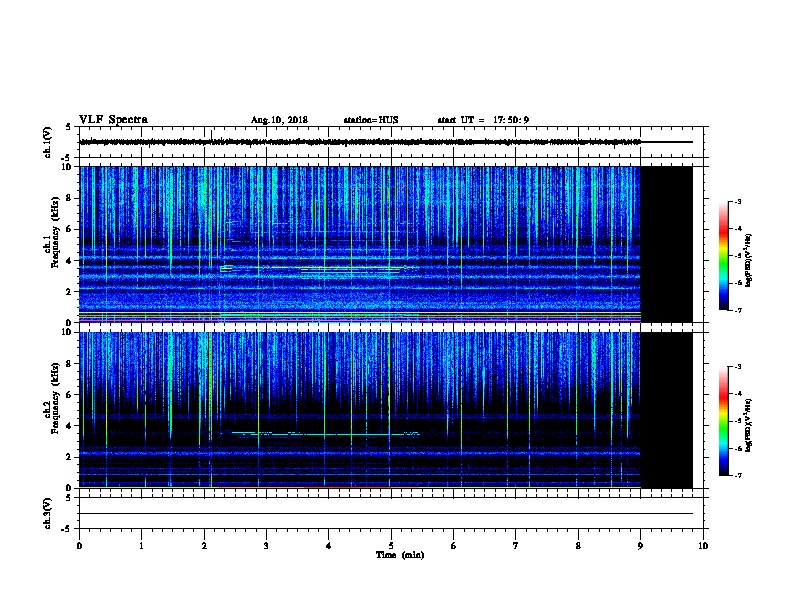Click the ch.2 colorbar log(PSD) label
Image resolution: width=792 pixels, height=612 pixels.
[748, 425]
